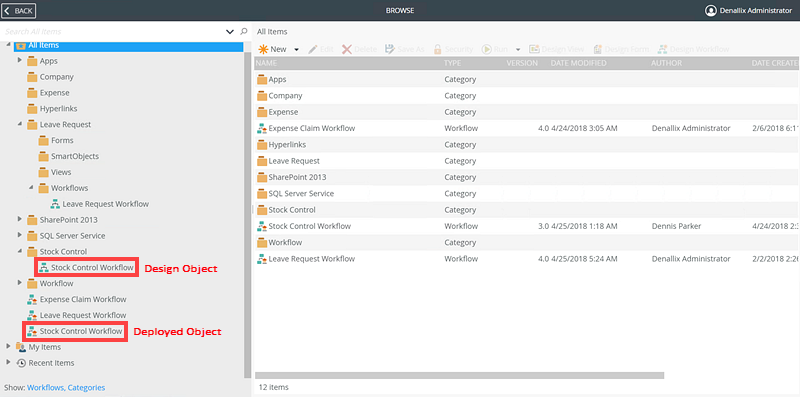Click the Delete toolbar item

[x=359, y=49]
